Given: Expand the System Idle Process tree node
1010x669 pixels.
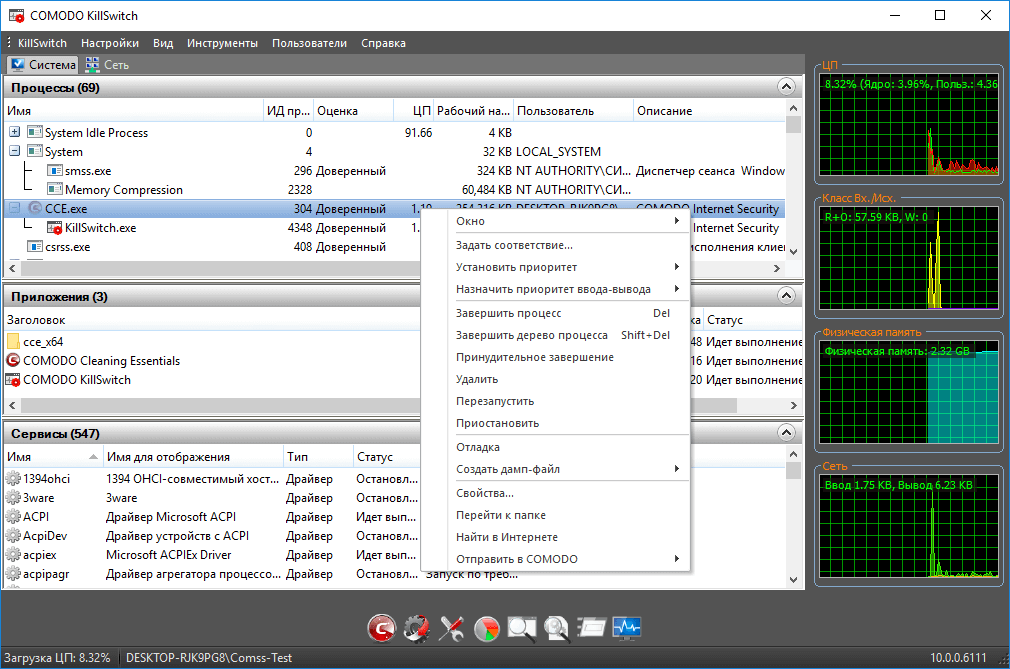Looking at the screenshot, I should pos(14,132).
